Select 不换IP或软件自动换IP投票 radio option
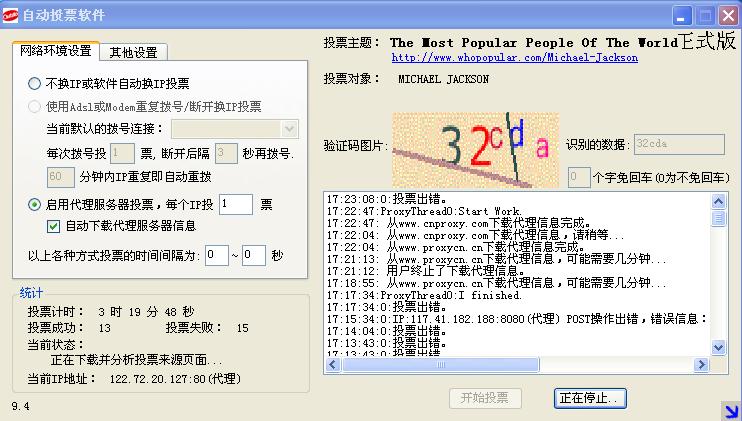Viewport: 742px width, 421px height. coord(34,84)
